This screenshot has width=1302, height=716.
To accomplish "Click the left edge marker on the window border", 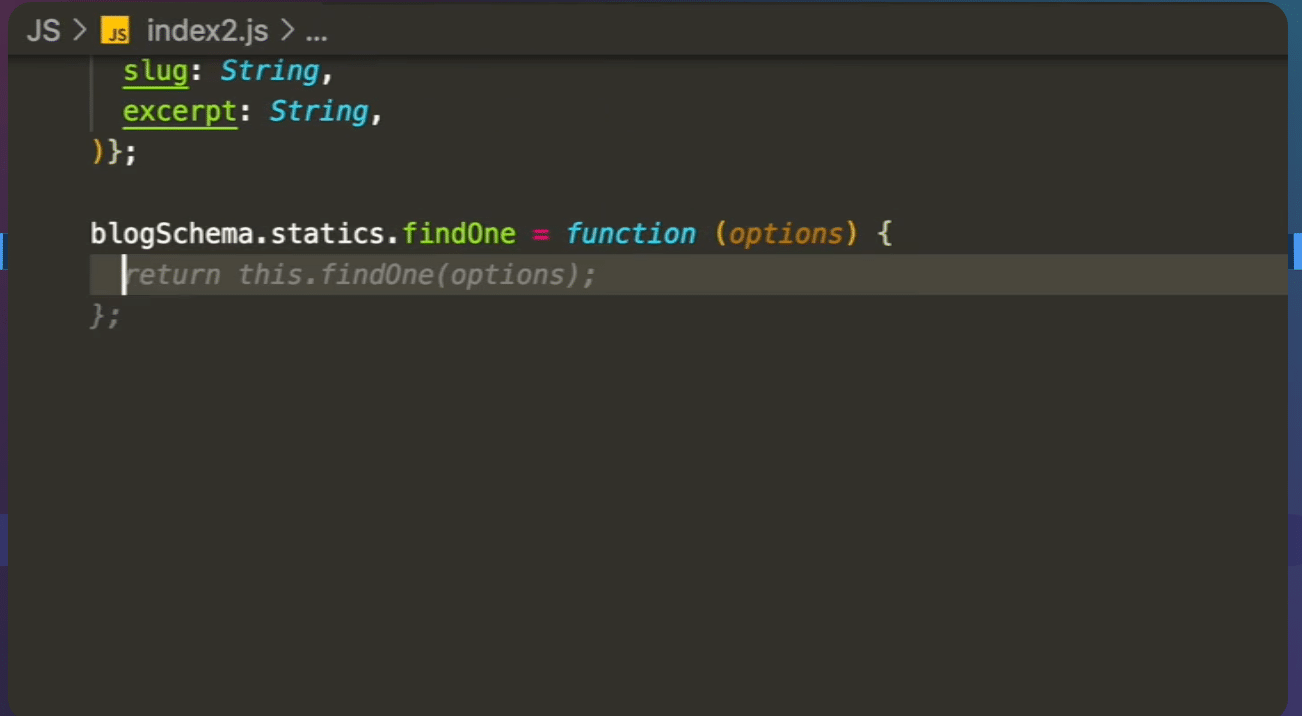I will coord(4,251).
